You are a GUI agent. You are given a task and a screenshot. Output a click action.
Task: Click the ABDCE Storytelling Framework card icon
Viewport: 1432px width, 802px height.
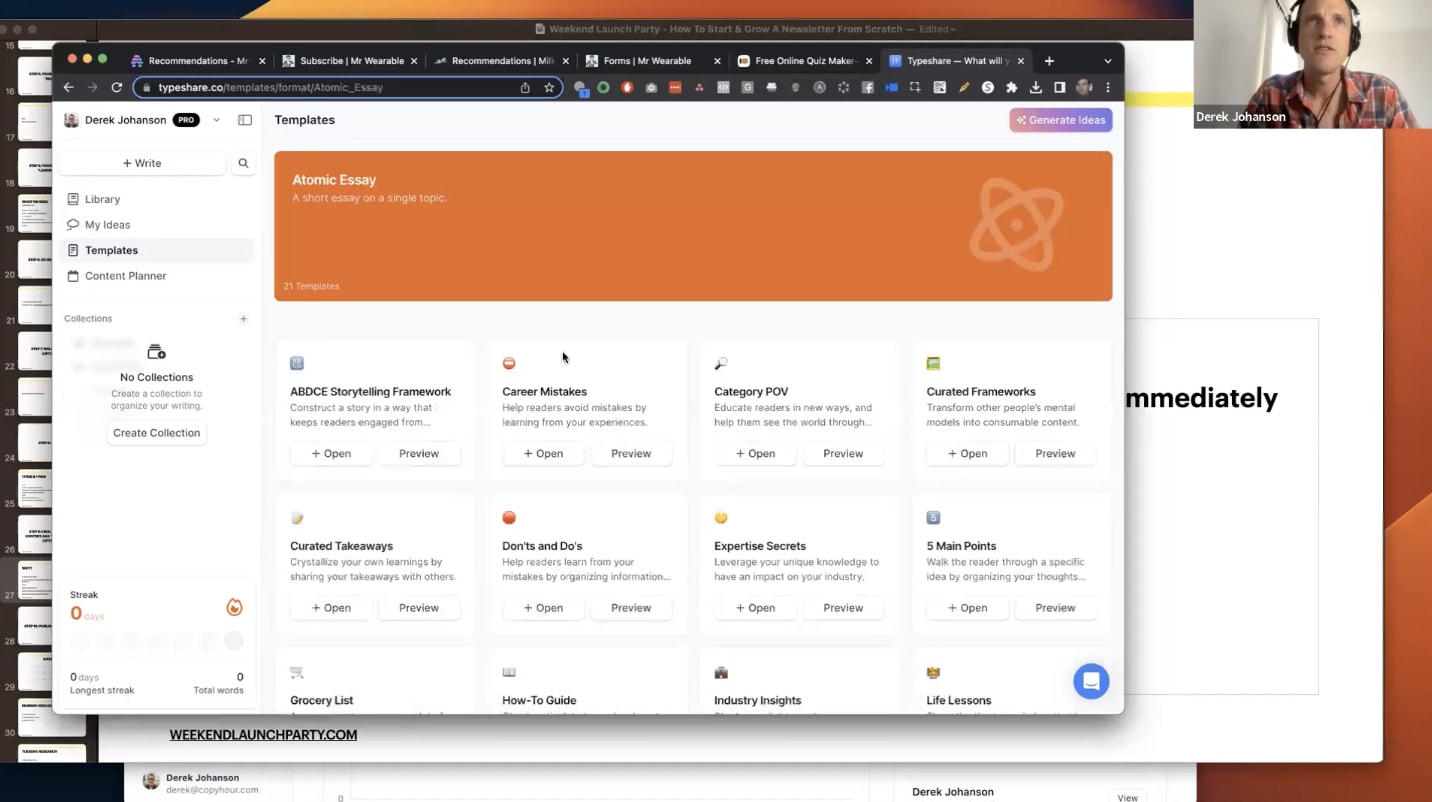(x=297, y=363)
